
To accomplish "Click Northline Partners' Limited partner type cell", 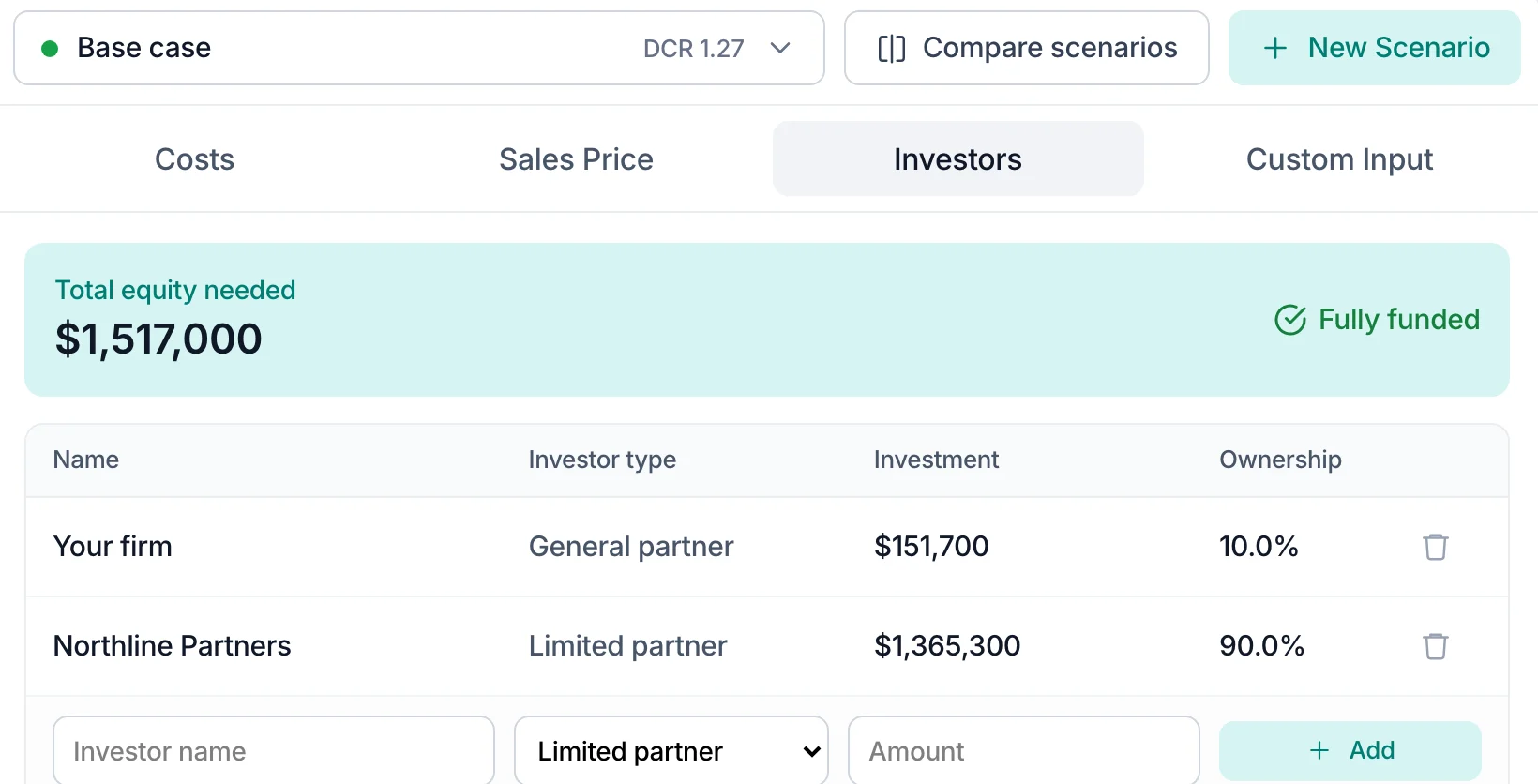I will tap(627, 645).
